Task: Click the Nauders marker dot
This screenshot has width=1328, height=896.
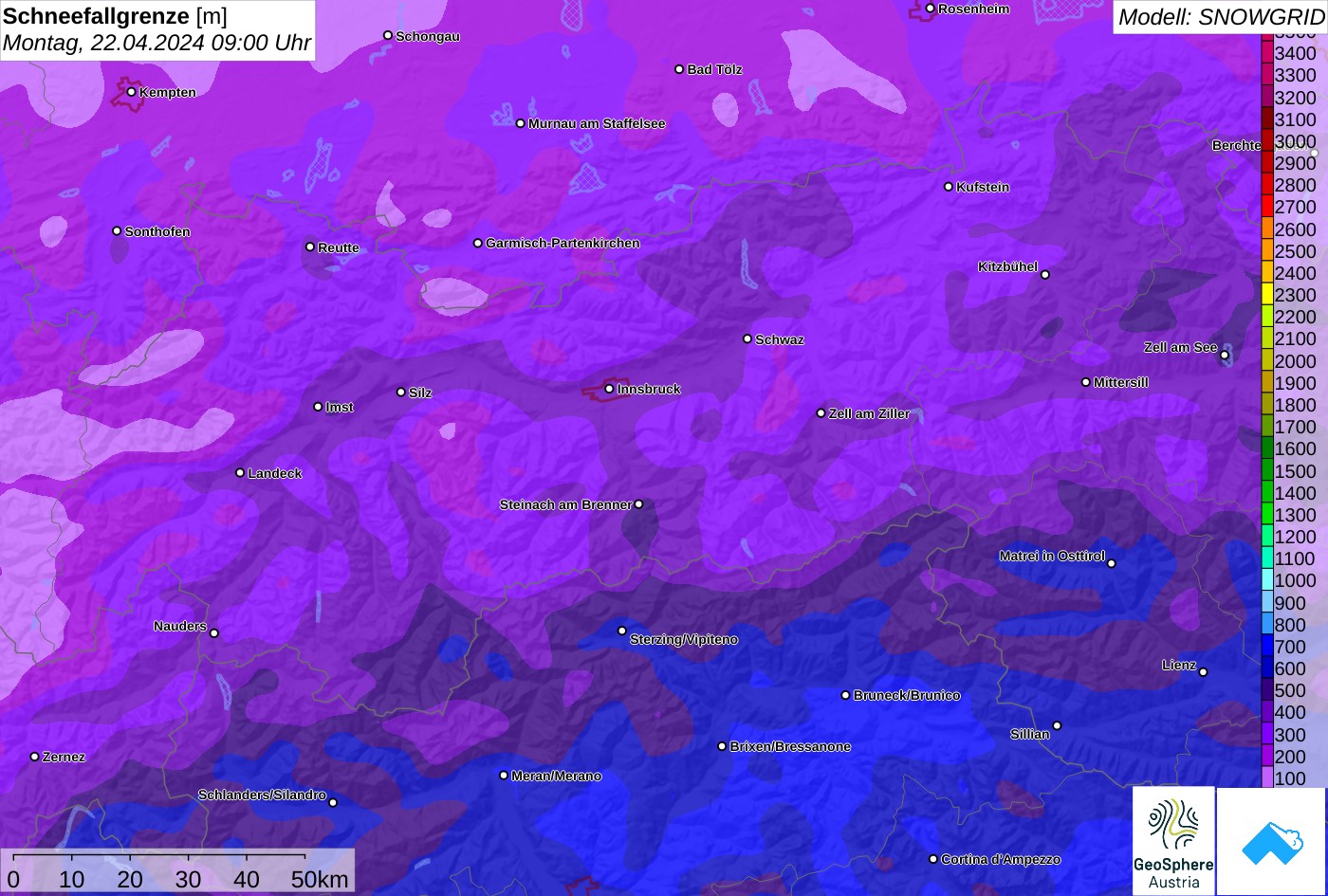Action: (x=214, y=633)
